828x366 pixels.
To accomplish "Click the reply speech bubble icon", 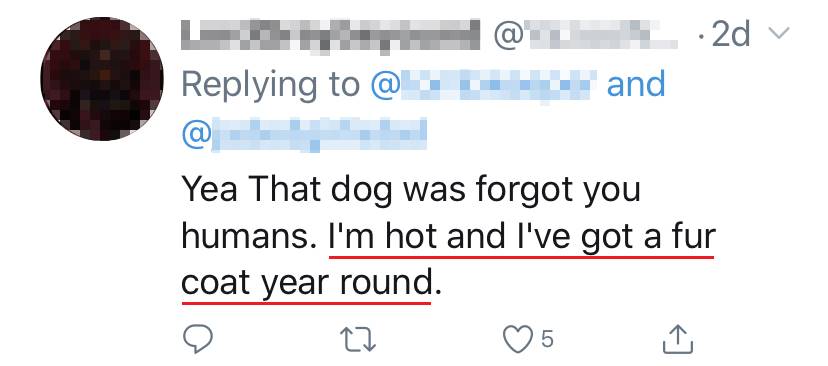I will click(197, 339).
